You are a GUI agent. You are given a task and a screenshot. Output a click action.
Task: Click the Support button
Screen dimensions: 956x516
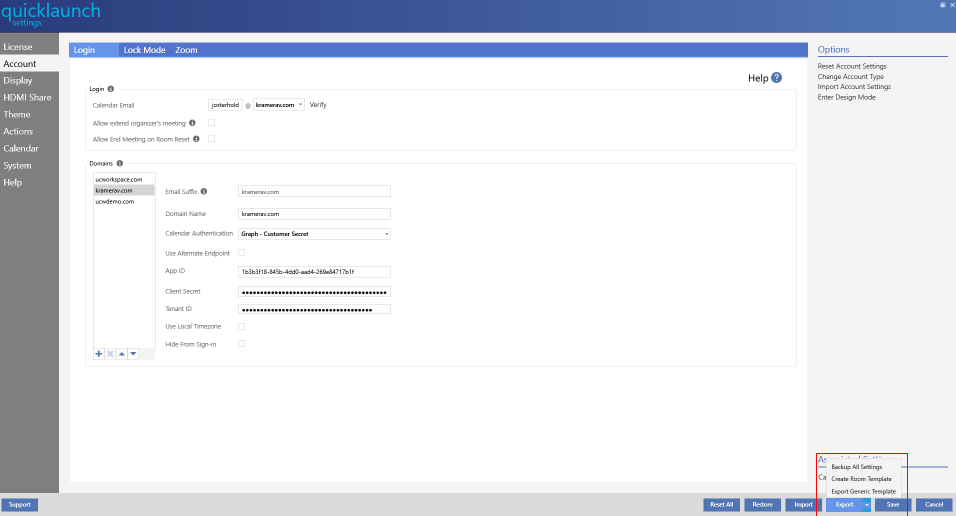tap(20, 504)
